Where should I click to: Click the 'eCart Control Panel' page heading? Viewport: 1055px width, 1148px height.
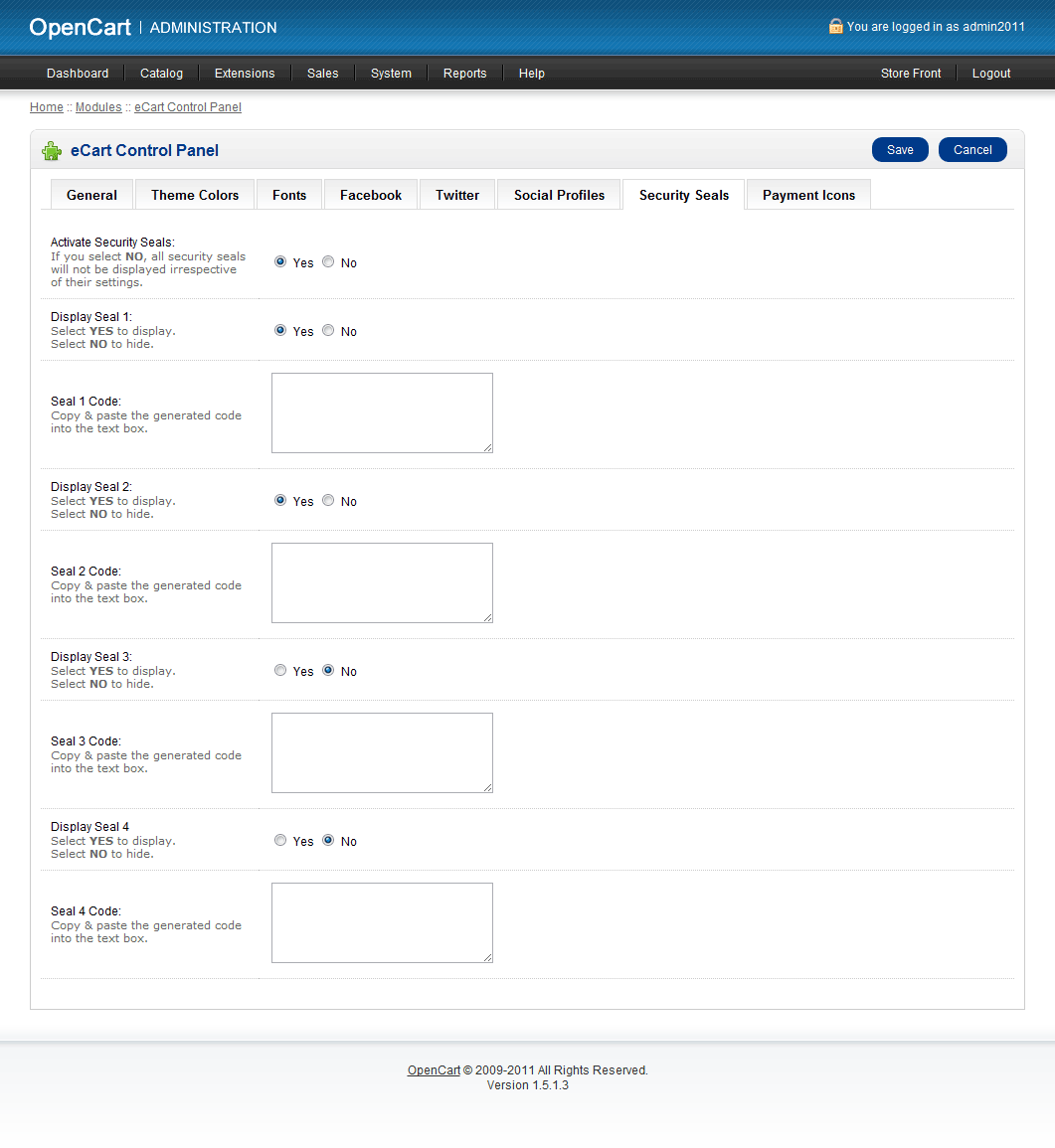[x=144, y=150]
